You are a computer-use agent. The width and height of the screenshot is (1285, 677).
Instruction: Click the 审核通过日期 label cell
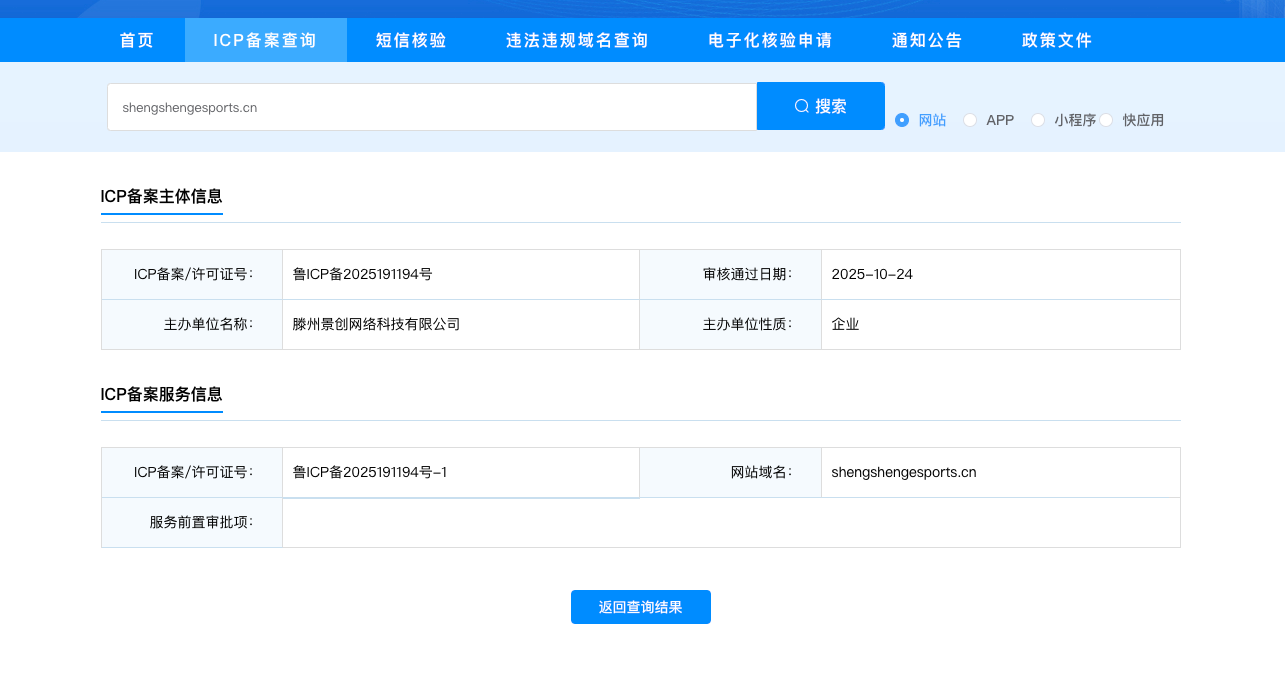click(731, 275)
